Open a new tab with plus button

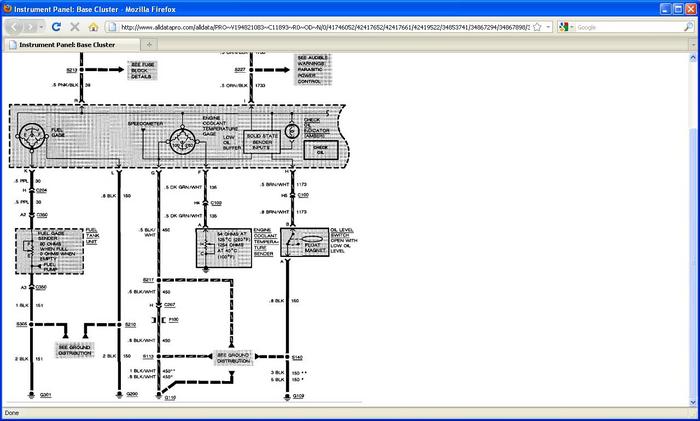tap(149, 45)
